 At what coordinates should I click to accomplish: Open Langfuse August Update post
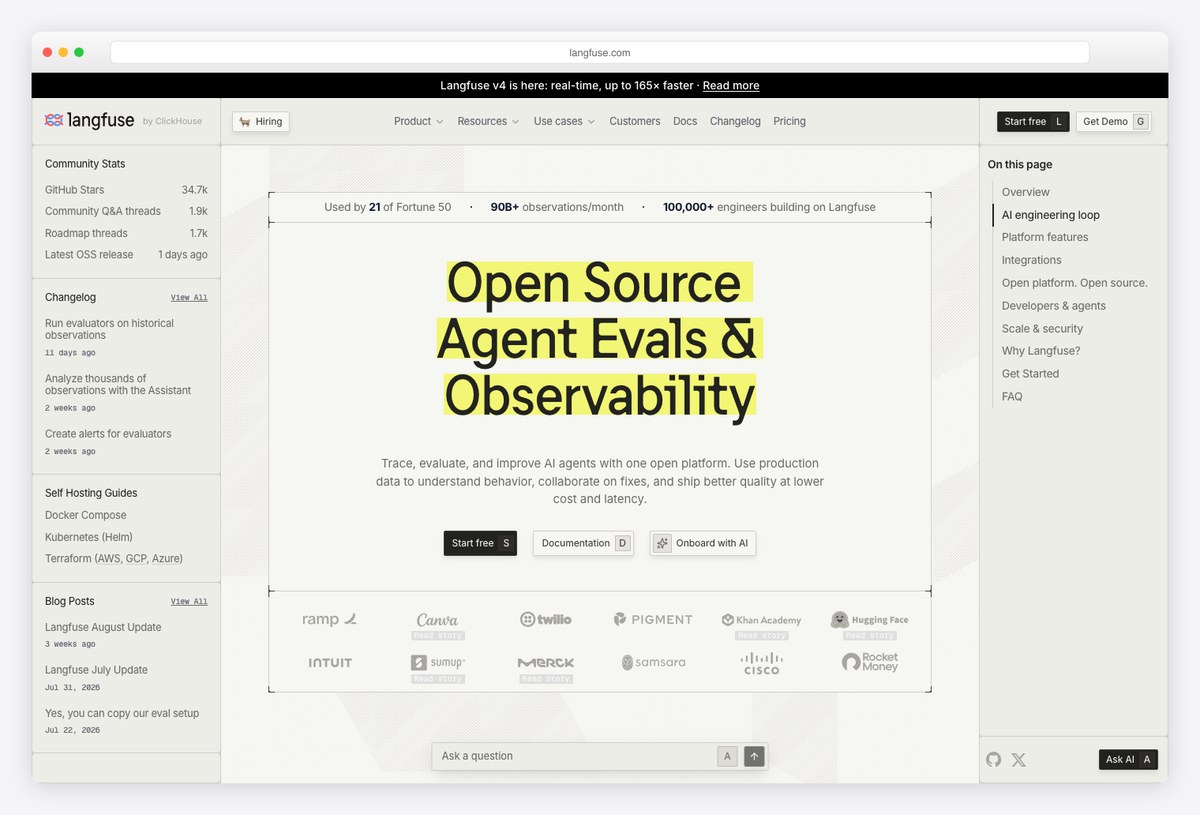tap(103, 627)
